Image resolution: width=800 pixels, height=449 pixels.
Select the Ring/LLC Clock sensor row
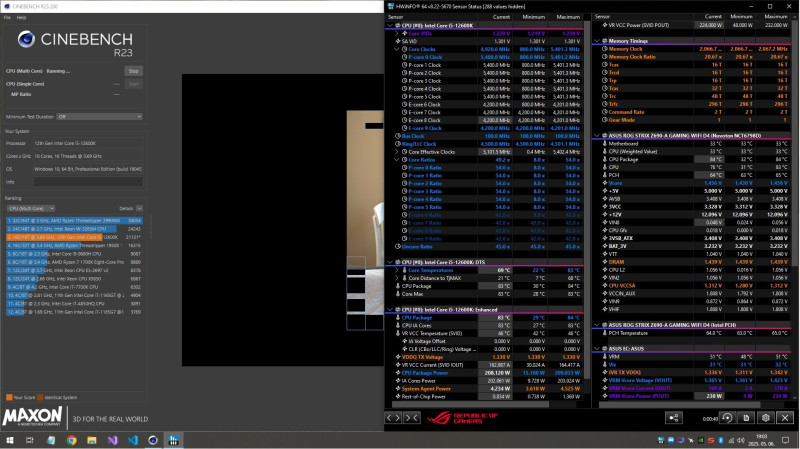(x=484, y=144)
